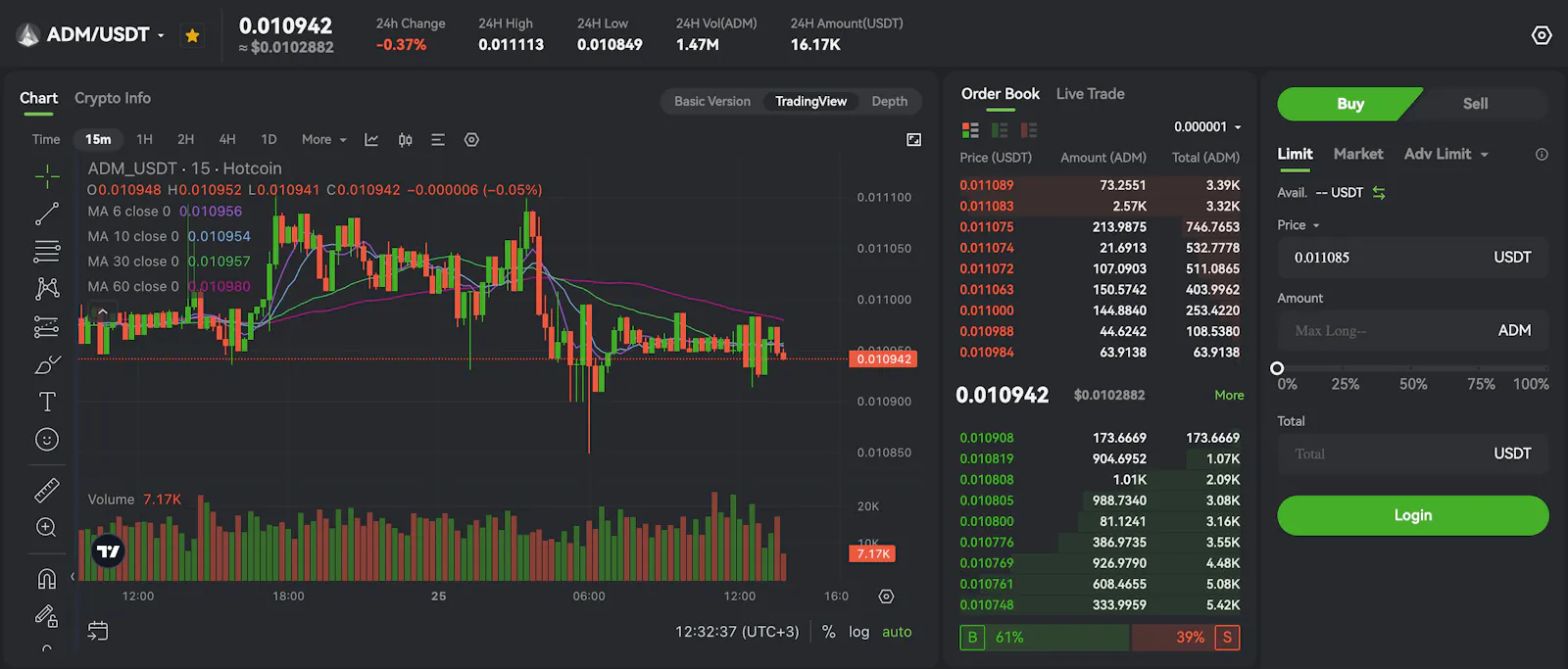Switch to the 2H timeframe
This screenshot has width=1568, height=669.
(185, 140)
